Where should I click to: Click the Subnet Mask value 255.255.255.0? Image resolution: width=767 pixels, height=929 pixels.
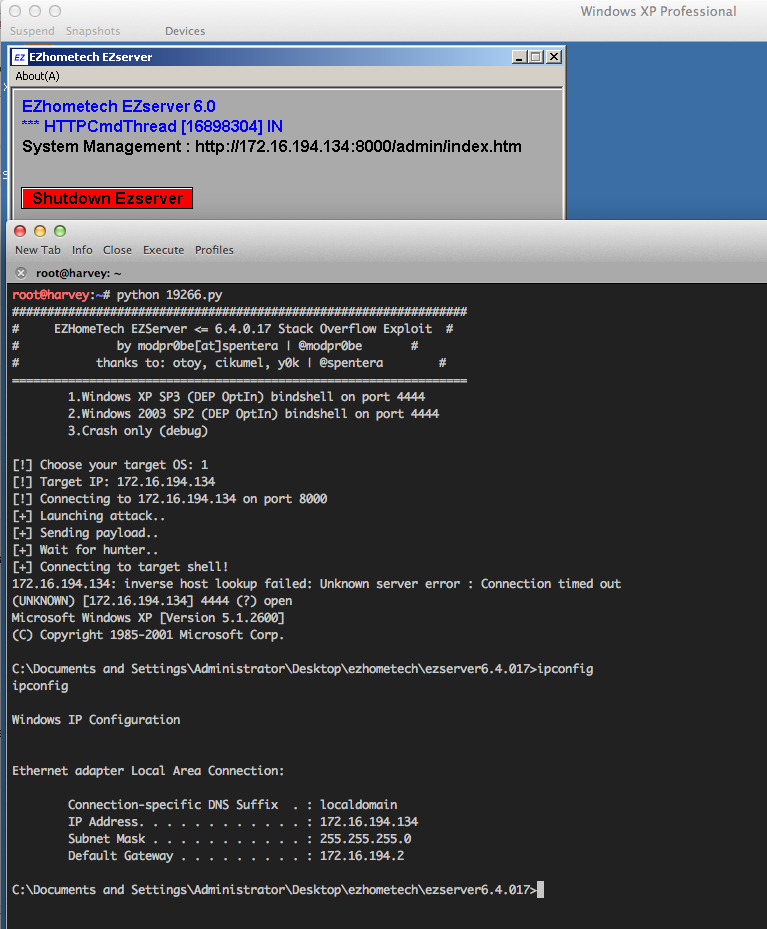click(365, 839)
